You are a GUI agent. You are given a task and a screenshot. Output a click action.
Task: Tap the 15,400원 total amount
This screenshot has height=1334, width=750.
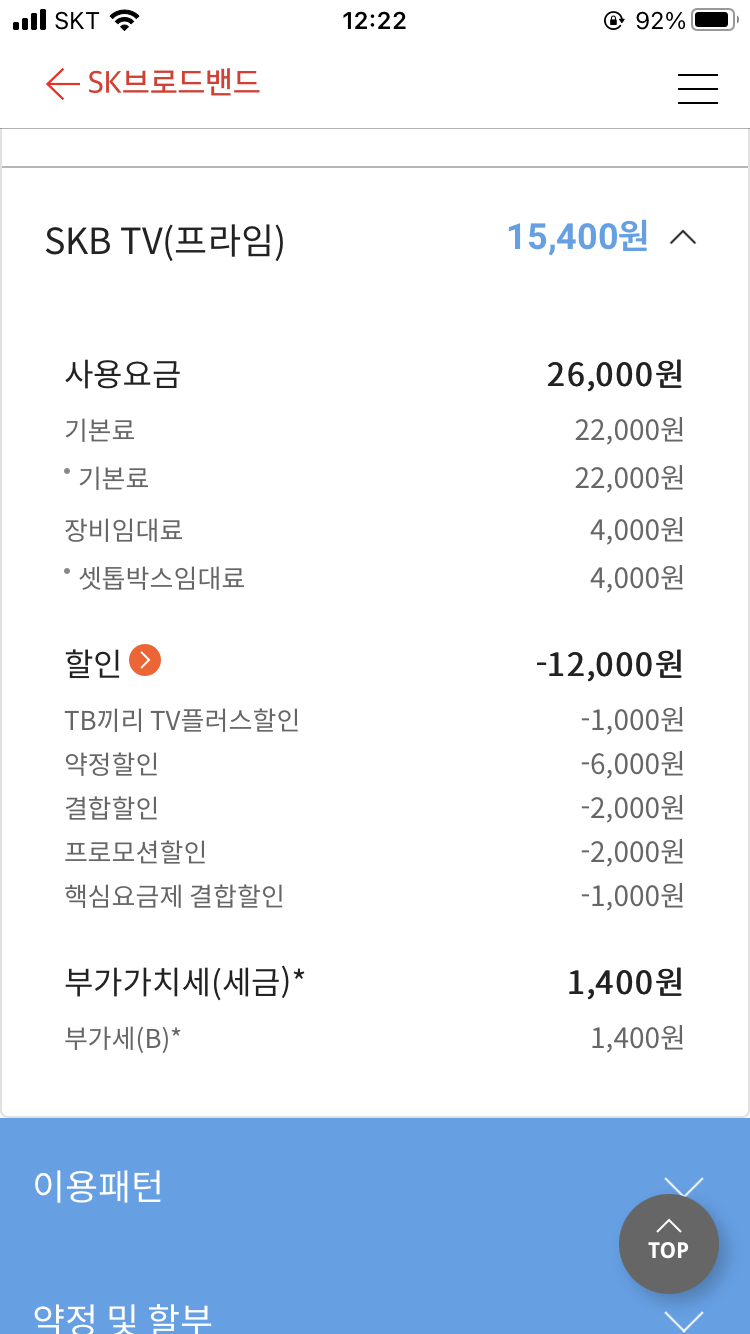577,238
